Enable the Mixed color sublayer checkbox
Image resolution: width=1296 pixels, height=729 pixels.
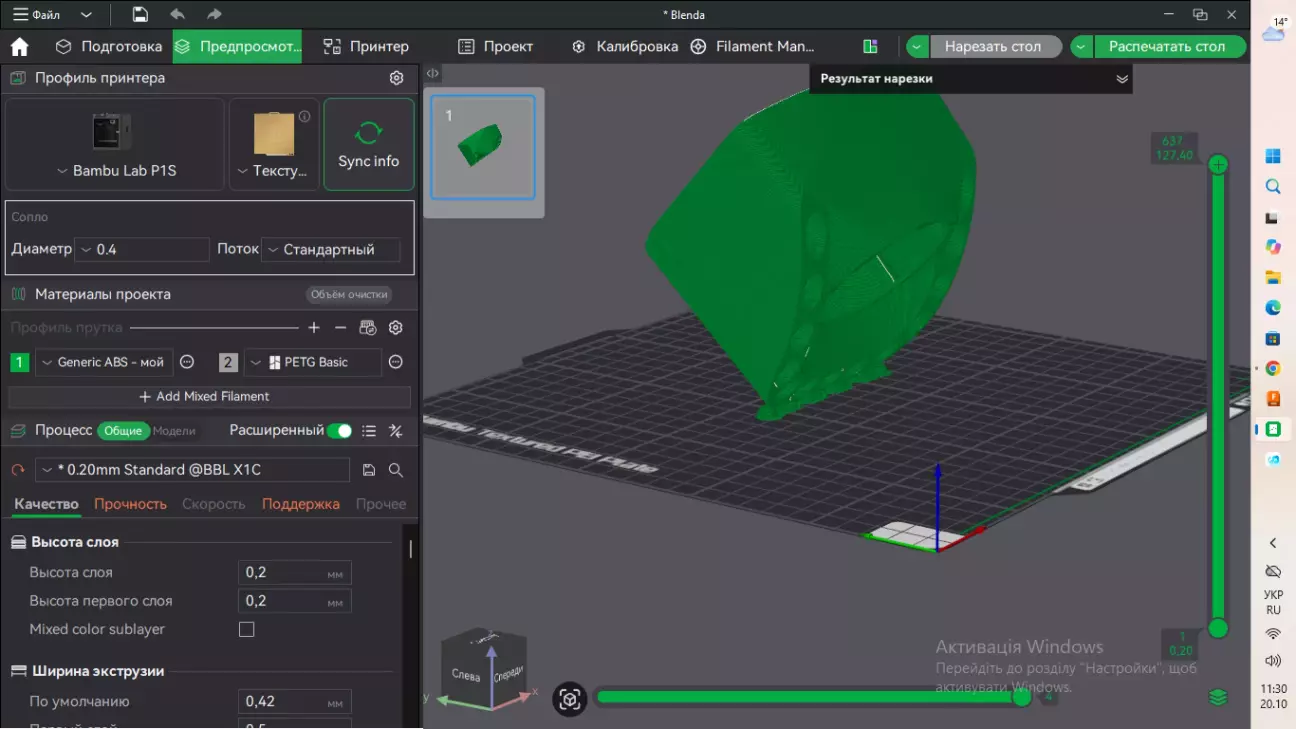click(247, 630)
